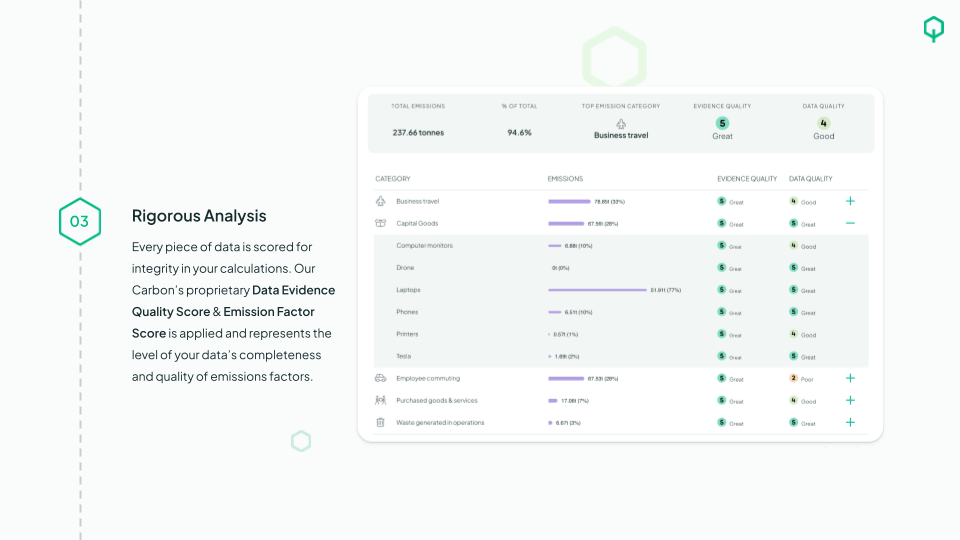Click the Purchased goods & services people icon
Viewport: 960px width, 540px height.
tap(380, 400)
